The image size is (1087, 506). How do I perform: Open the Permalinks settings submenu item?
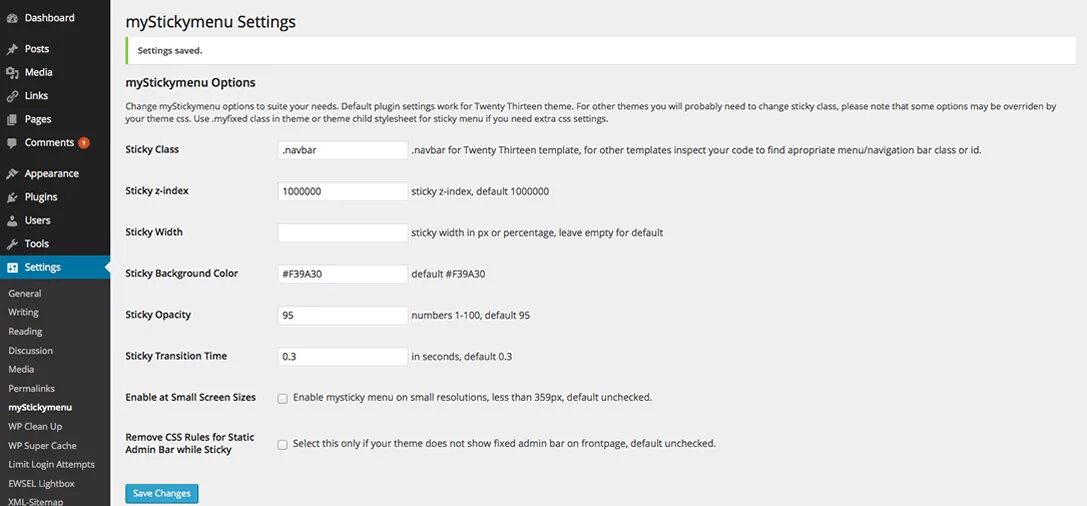click(31, 388)
